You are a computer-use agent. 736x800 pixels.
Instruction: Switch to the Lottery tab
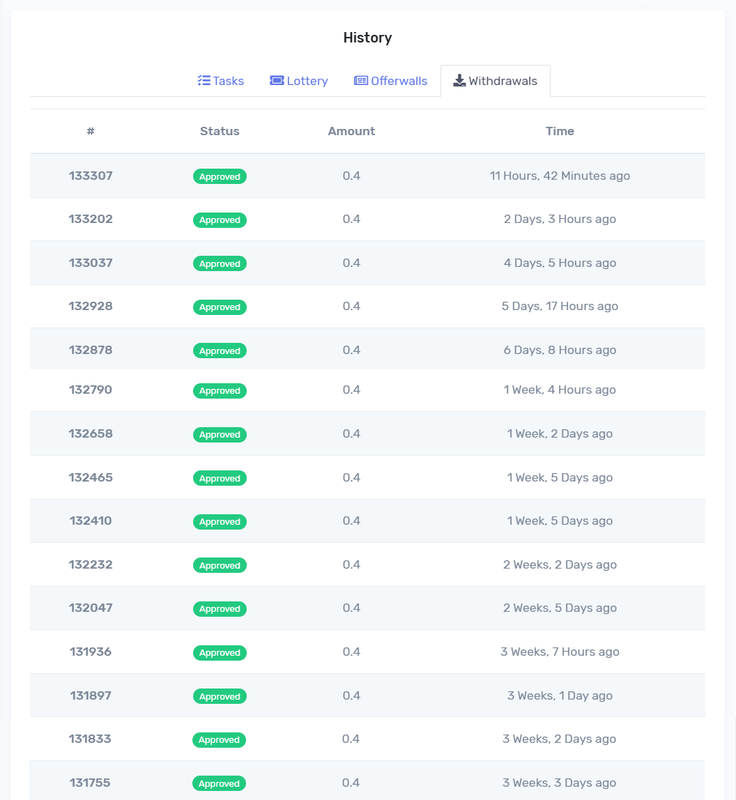tap(298, 81)
